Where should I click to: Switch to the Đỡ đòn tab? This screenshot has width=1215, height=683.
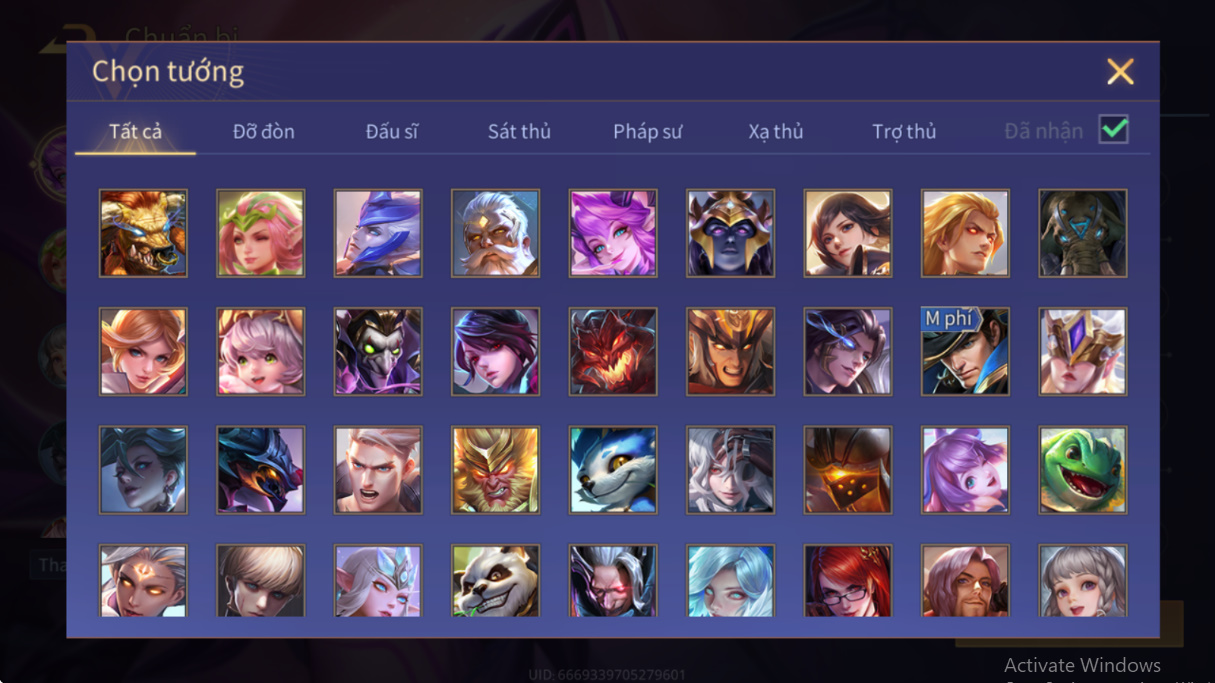coord(264,131)
